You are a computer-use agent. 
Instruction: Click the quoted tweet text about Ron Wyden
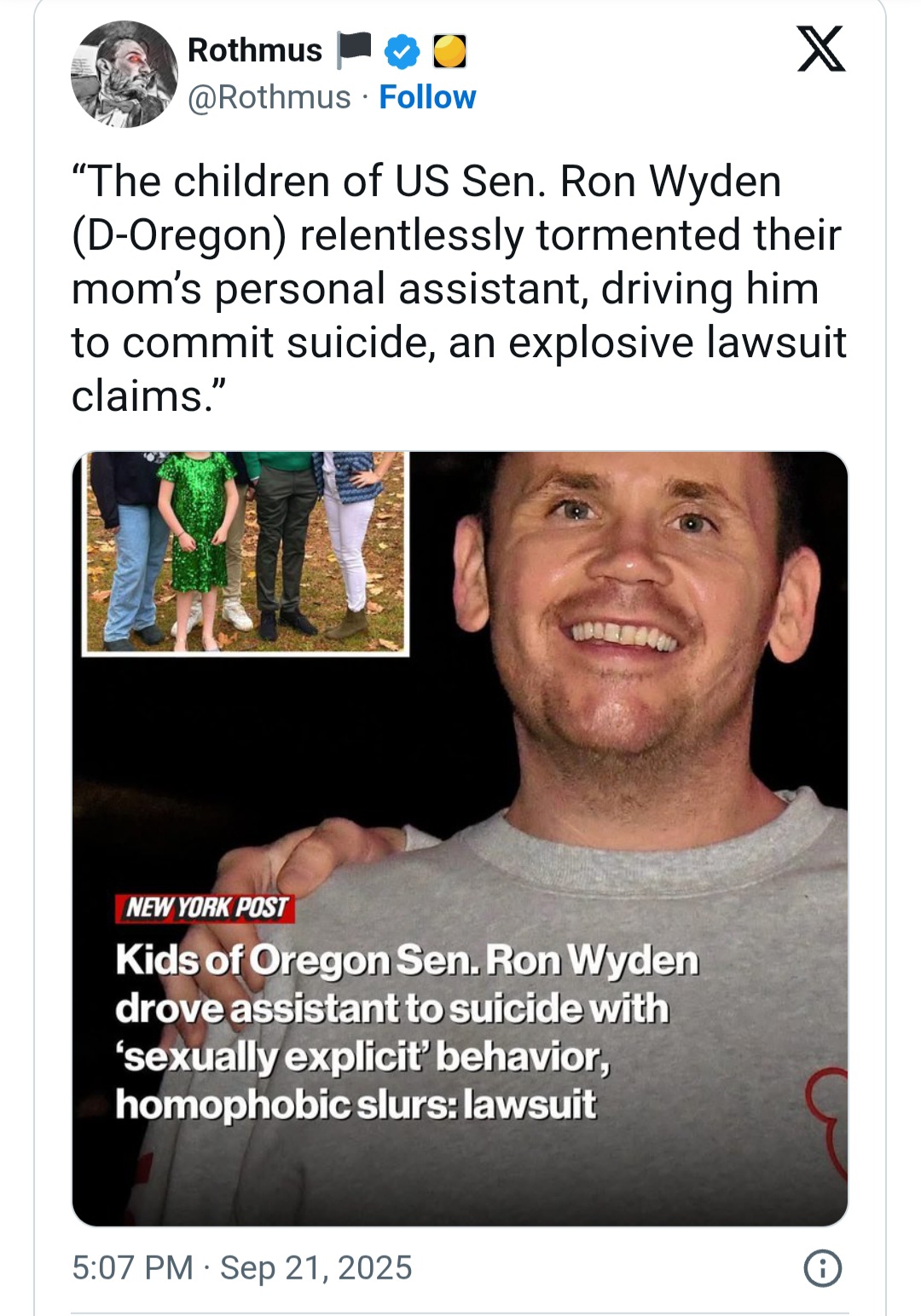click(459, 289)
